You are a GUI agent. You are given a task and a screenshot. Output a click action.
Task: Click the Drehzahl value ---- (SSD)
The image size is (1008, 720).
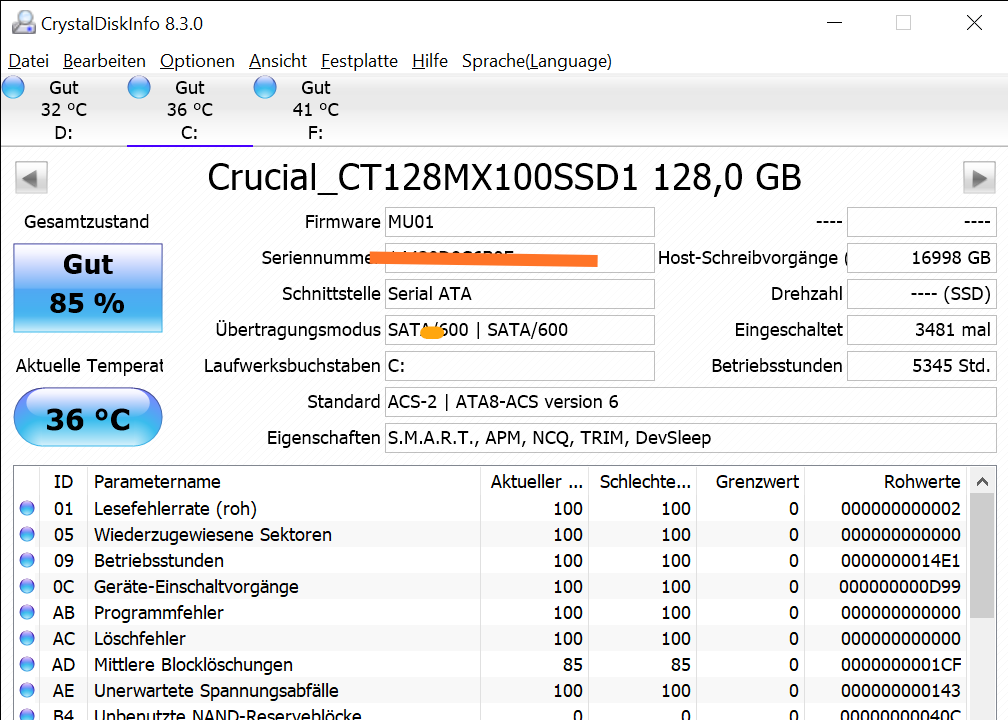[922, 294]
